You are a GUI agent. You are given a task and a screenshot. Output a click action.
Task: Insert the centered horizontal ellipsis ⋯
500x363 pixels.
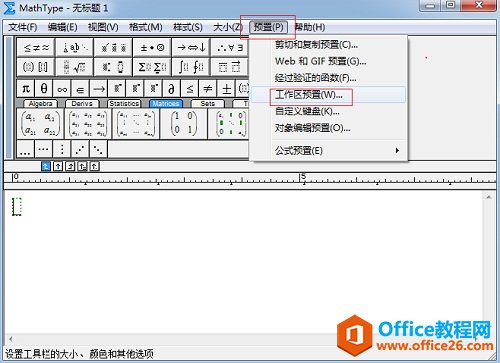(44, 149)
